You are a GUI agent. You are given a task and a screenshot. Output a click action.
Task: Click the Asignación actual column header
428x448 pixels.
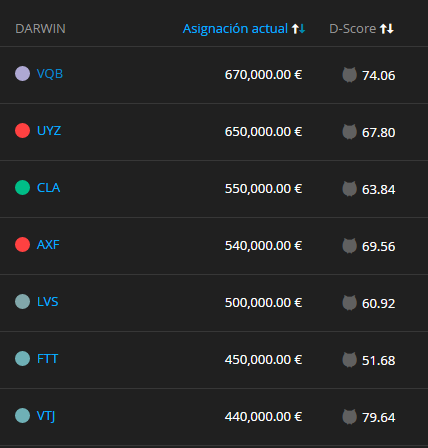point(235,29)
